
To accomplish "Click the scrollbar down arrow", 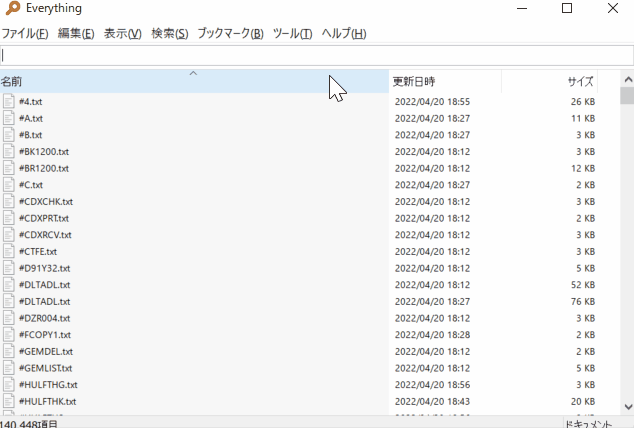I will pos(628,406).
